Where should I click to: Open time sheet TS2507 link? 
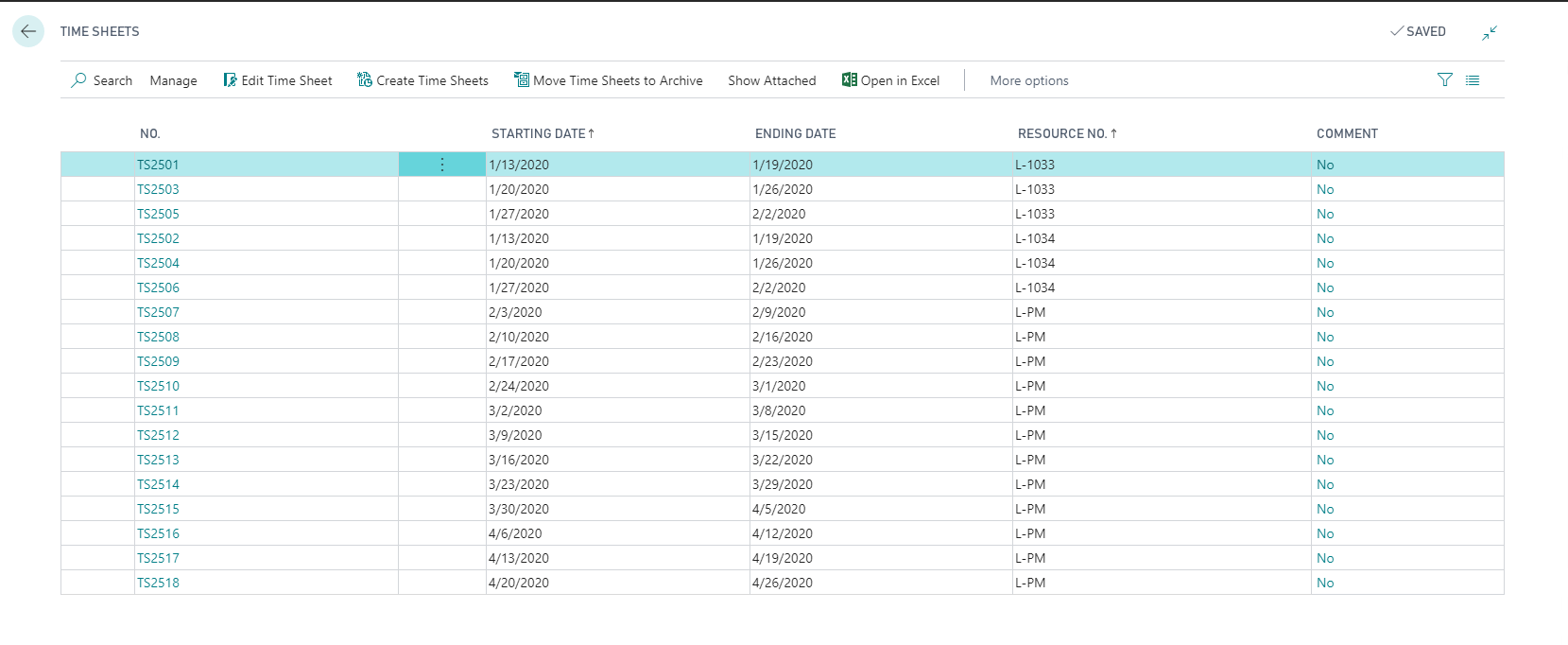pos(158,312)
